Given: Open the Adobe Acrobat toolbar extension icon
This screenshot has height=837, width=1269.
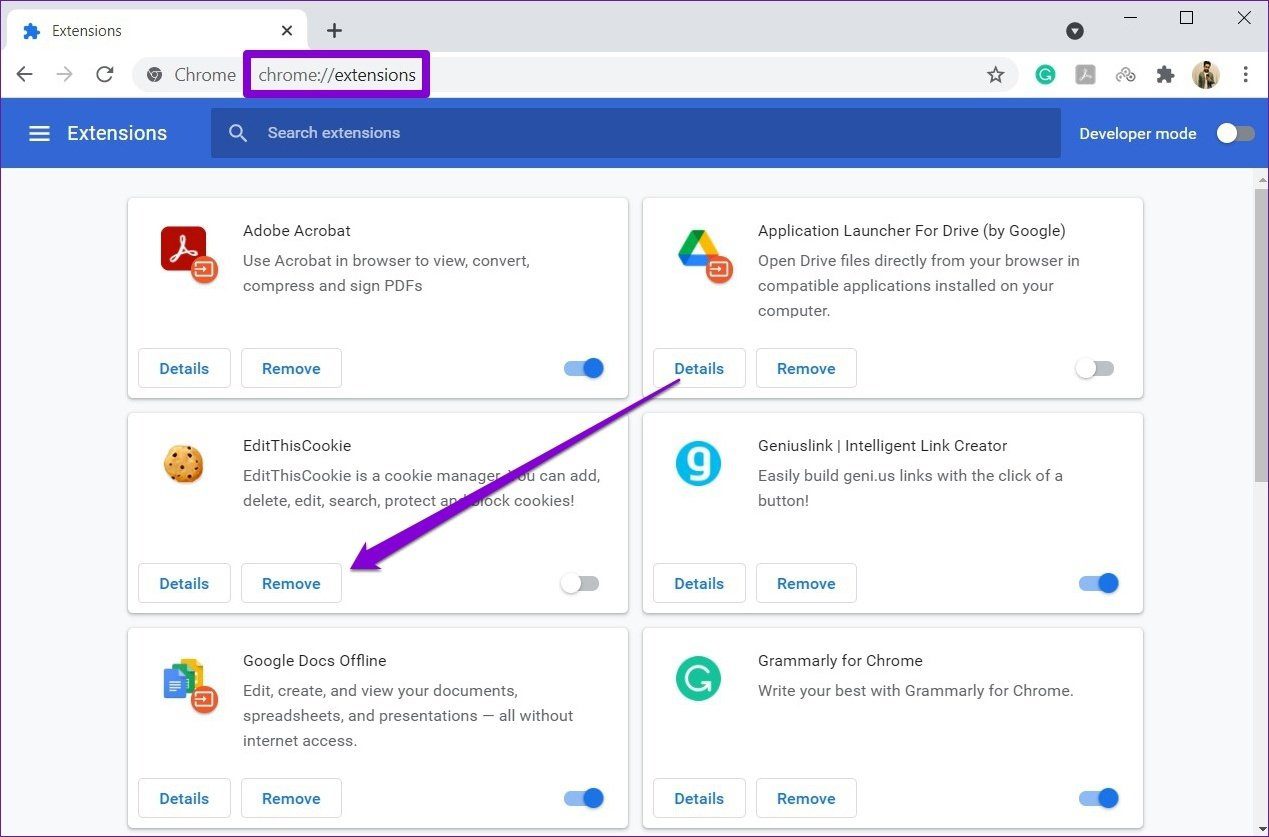Looking at the screenshot, I should (1085, 74).
